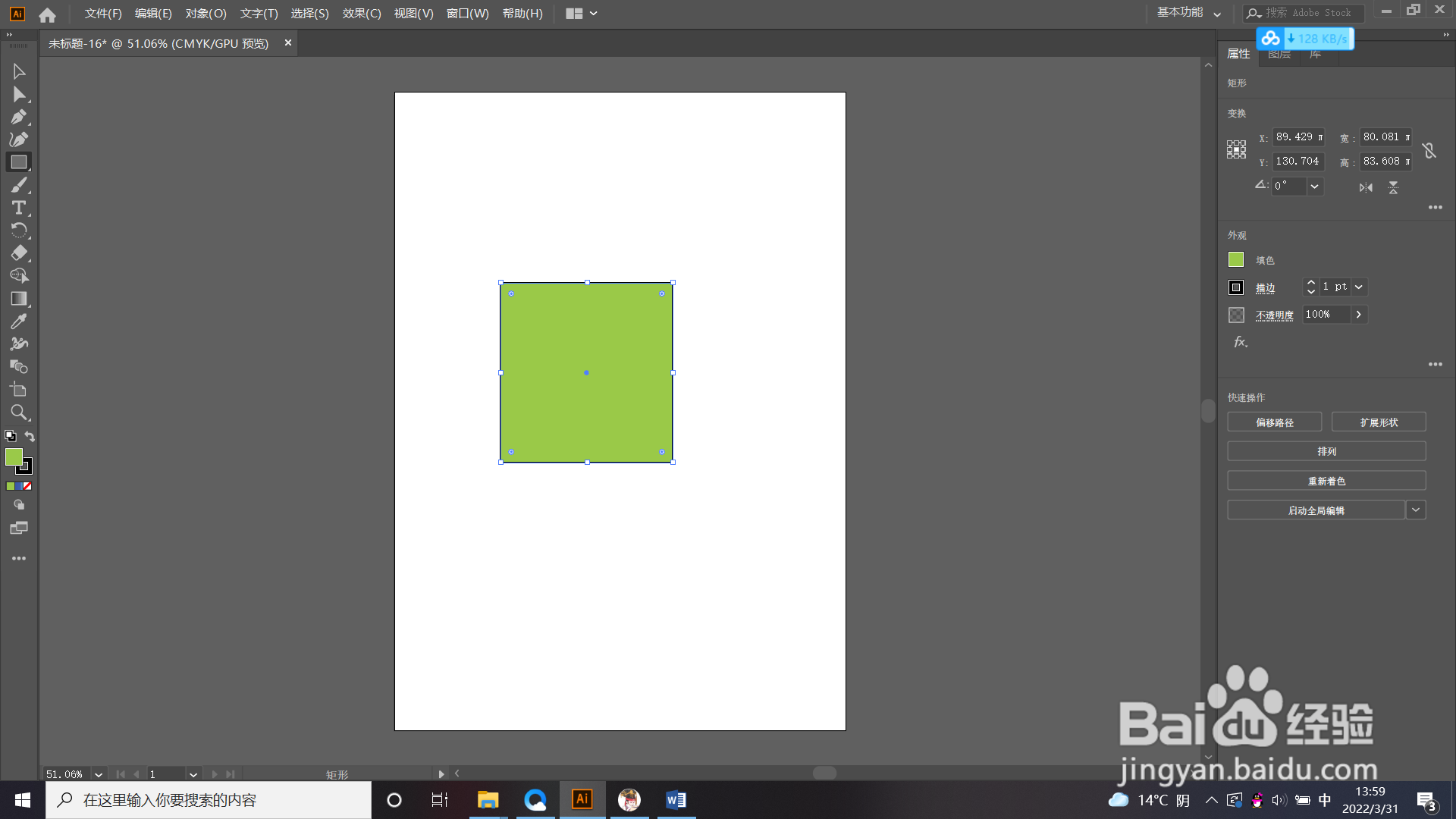Show more transform options
Screen dimensions: 1456x819
[1436, 207]
